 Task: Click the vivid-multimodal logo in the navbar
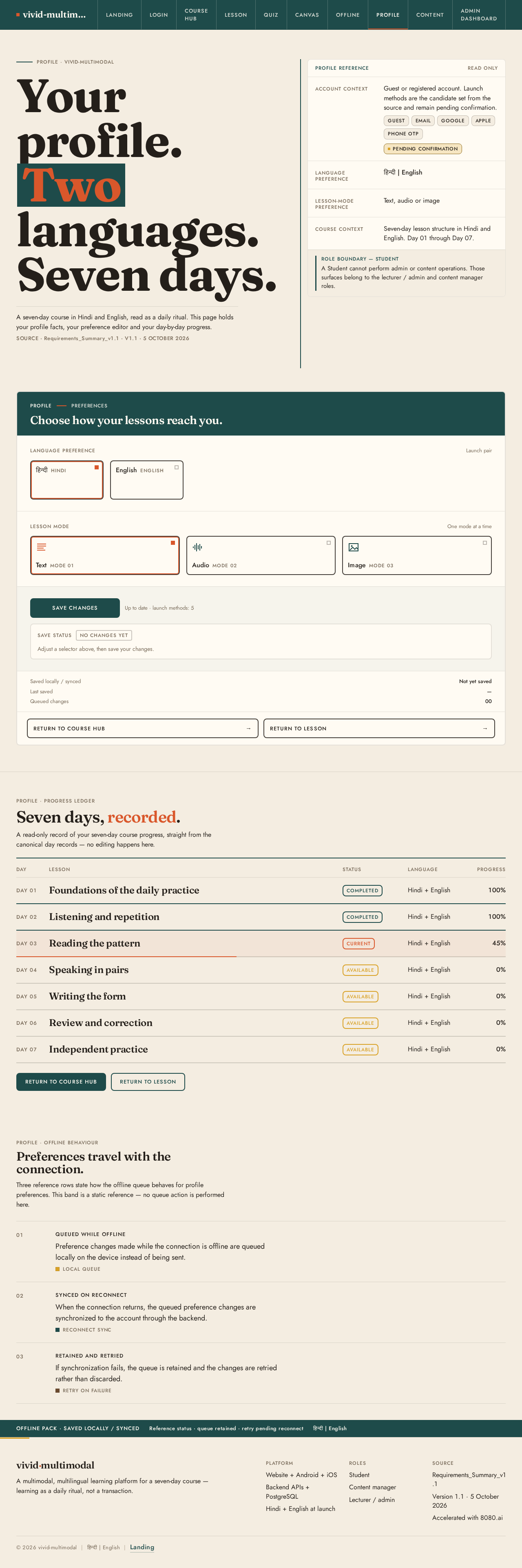[51, 15]
